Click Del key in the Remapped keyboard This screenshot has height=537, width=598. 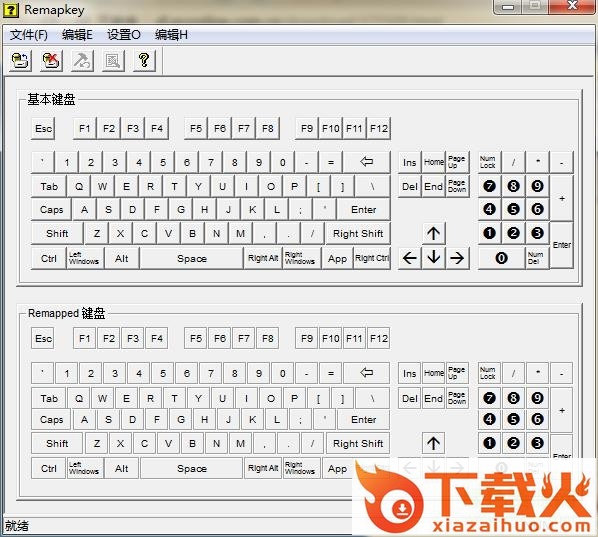tap(410, 399)
